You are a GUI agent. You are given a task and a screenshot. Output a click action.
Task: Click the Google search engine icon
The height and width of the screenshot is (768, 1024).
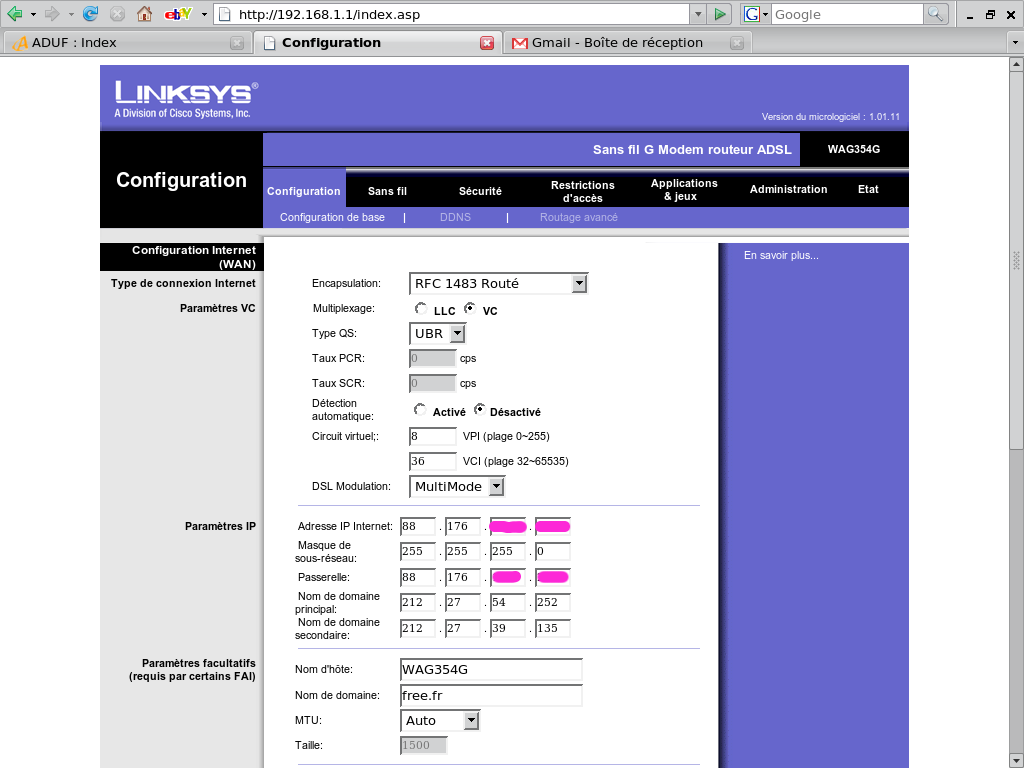(x=752, y=14)
